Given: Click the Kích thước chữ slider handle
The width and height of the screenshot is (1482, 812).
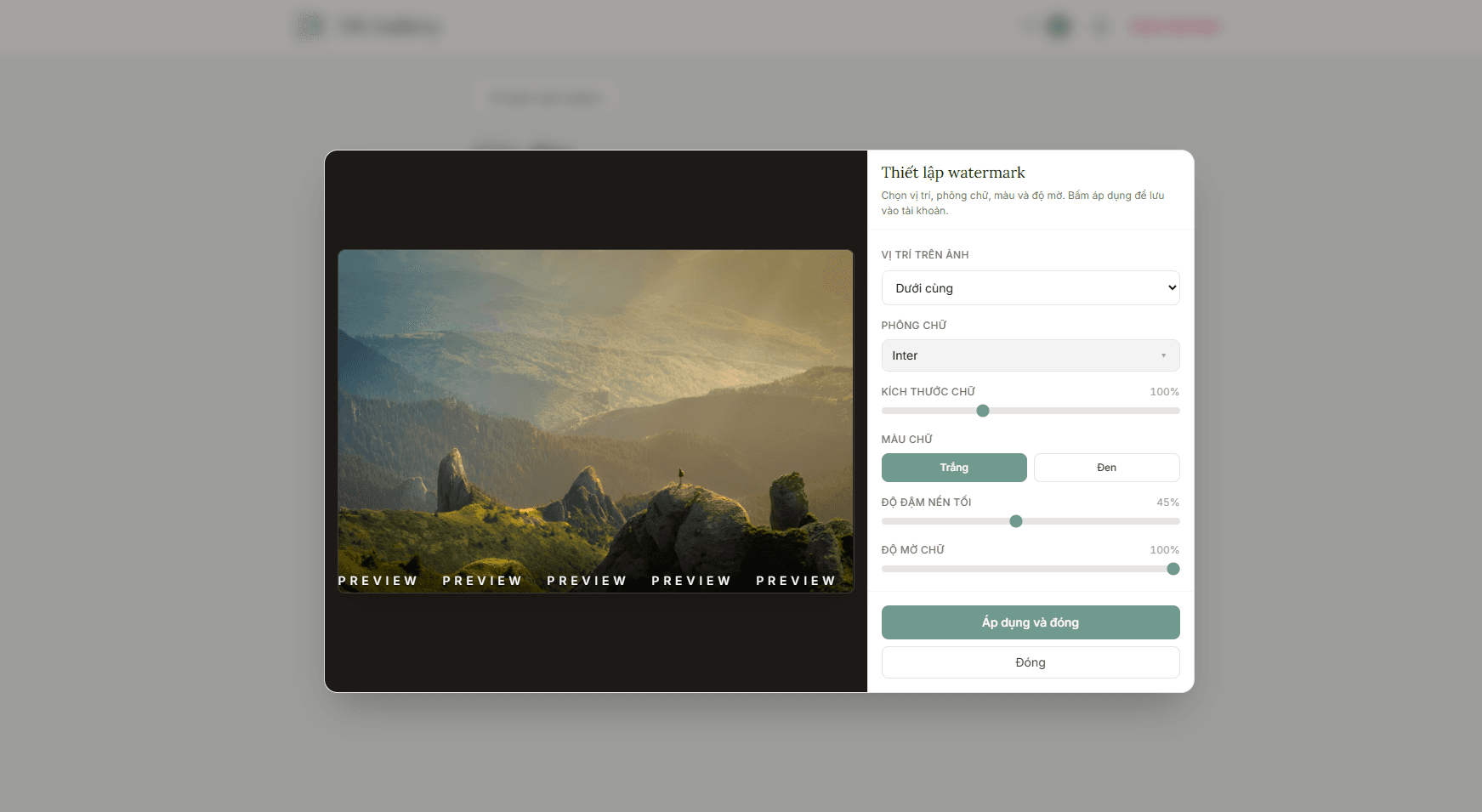Looking at the screenshot, I should pos(983,411).
